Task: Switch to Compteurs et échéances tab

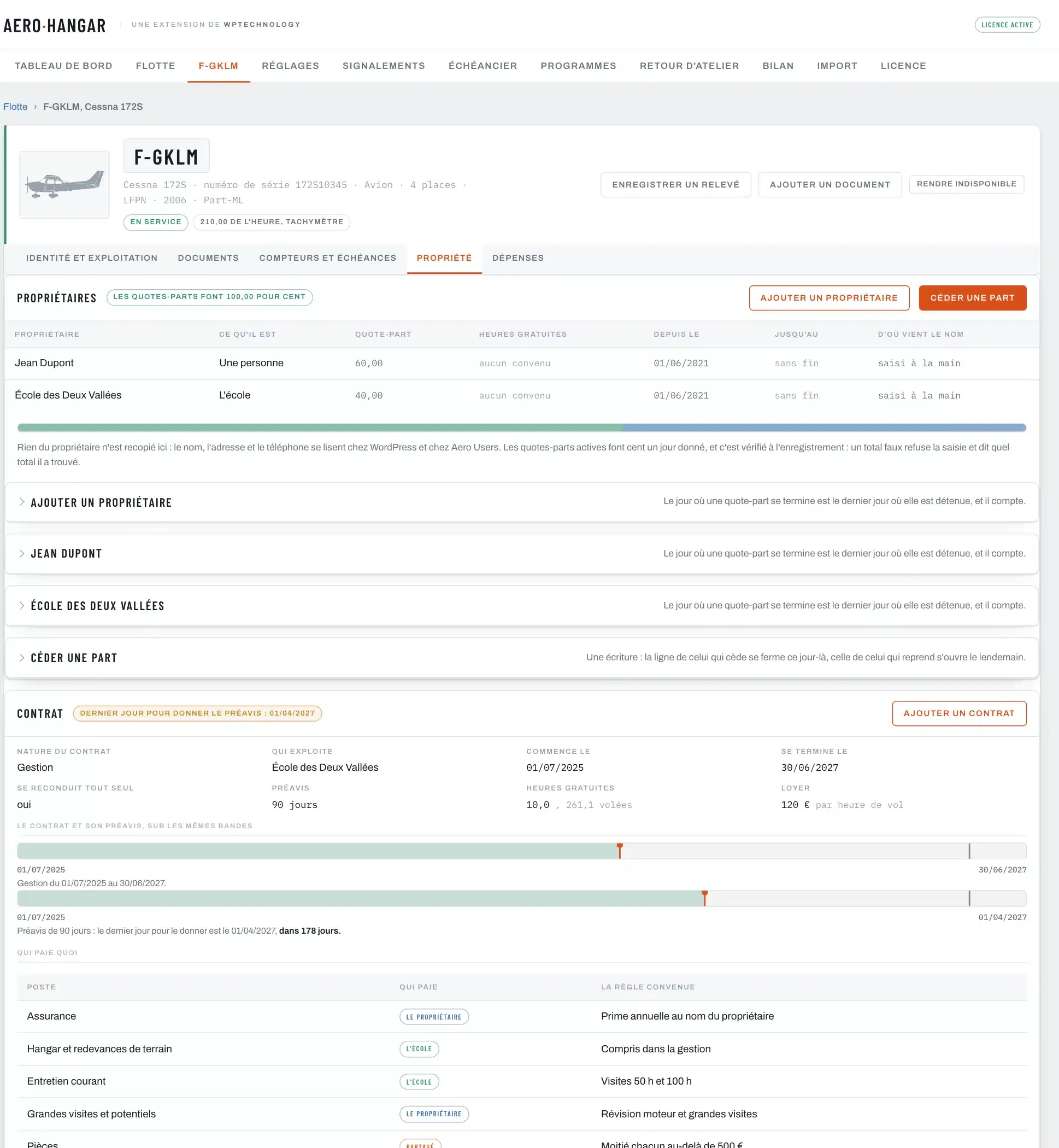Action: point(328,258)
